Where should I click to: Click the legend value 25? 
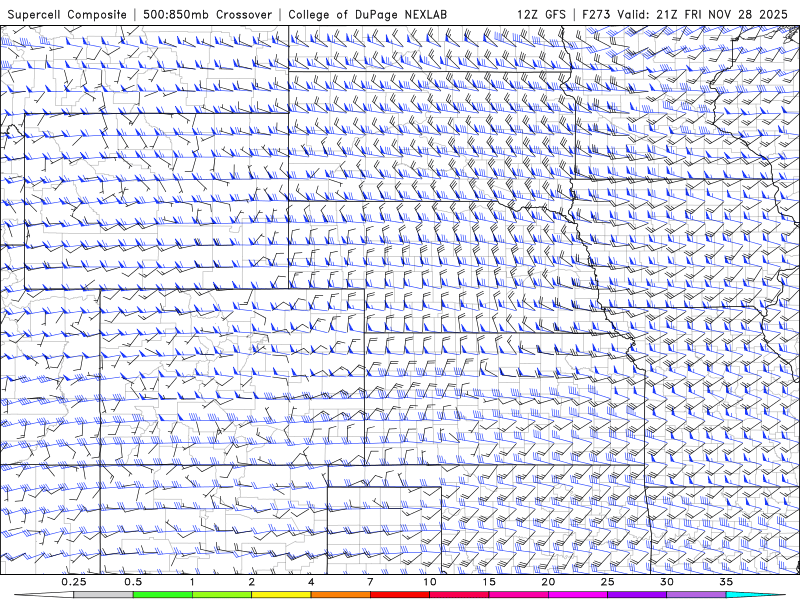pyautogui.click(x=607, y=582)
